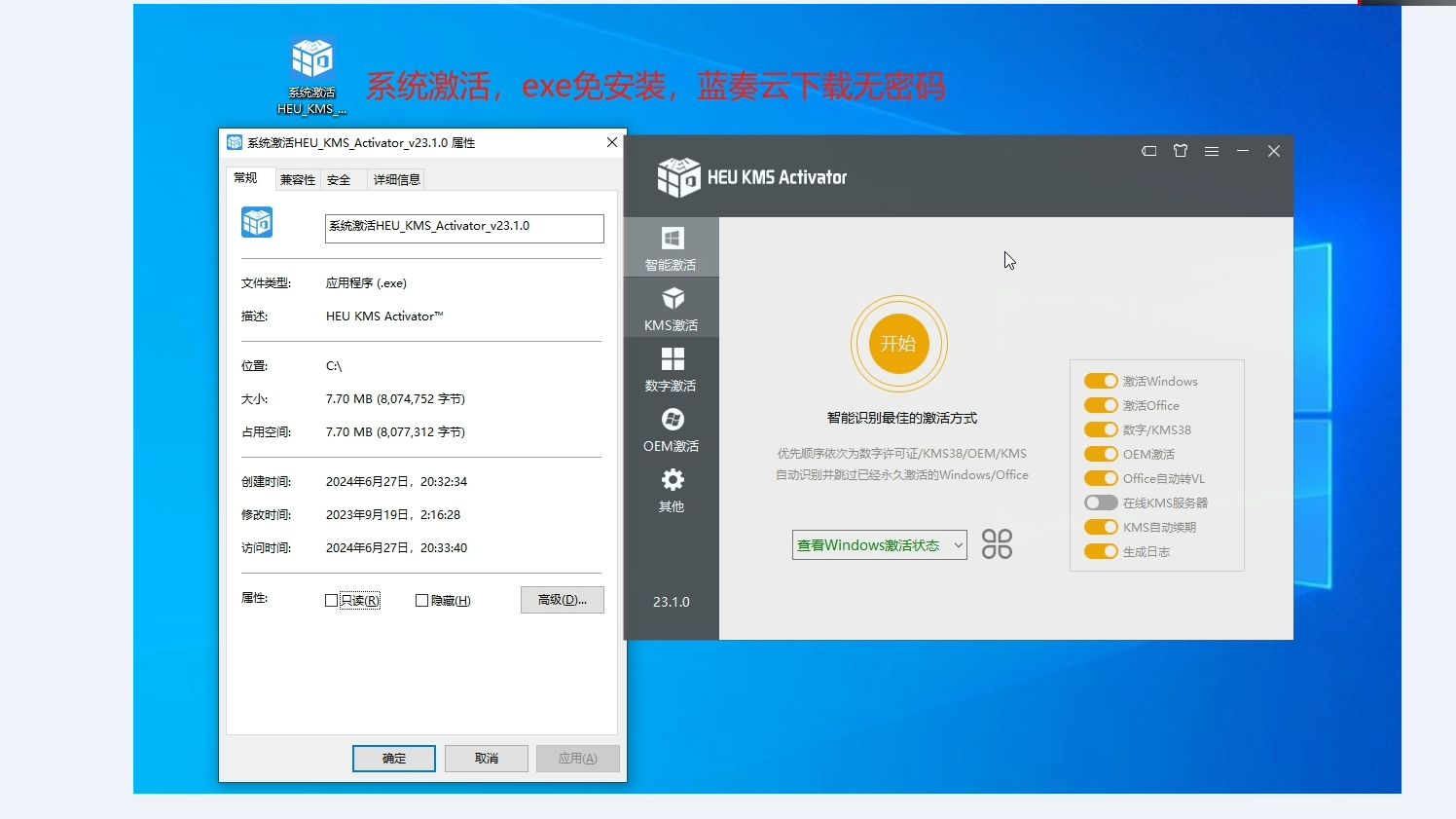Click the text 自动识别并跳过已经永久激活的Windows/Office
Viewport: 1456px width, 819px height.
902,475
